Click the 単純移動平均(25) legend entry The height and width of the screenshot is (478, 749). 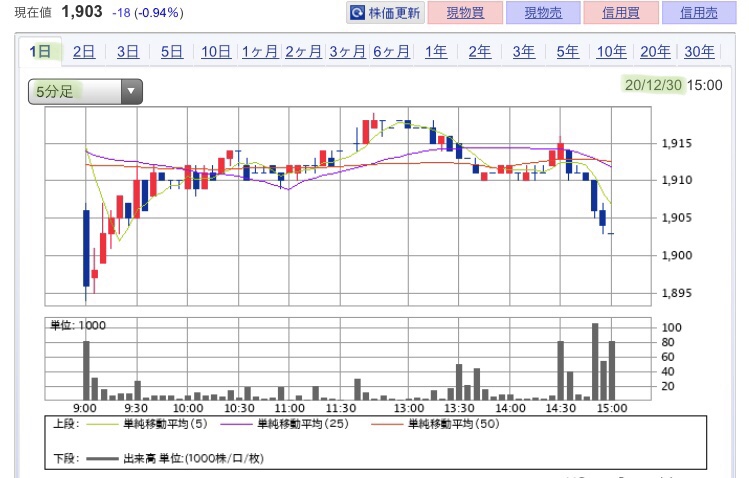coord(285,424)
